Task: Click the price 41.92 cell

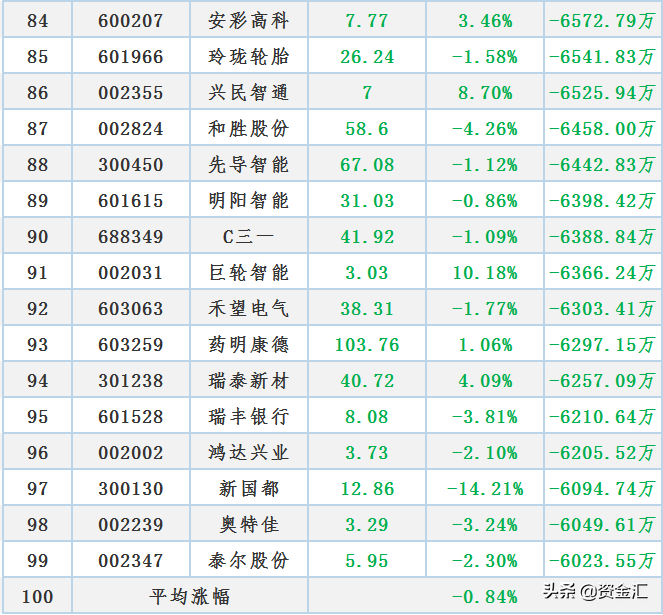Action: click(367, 236)
